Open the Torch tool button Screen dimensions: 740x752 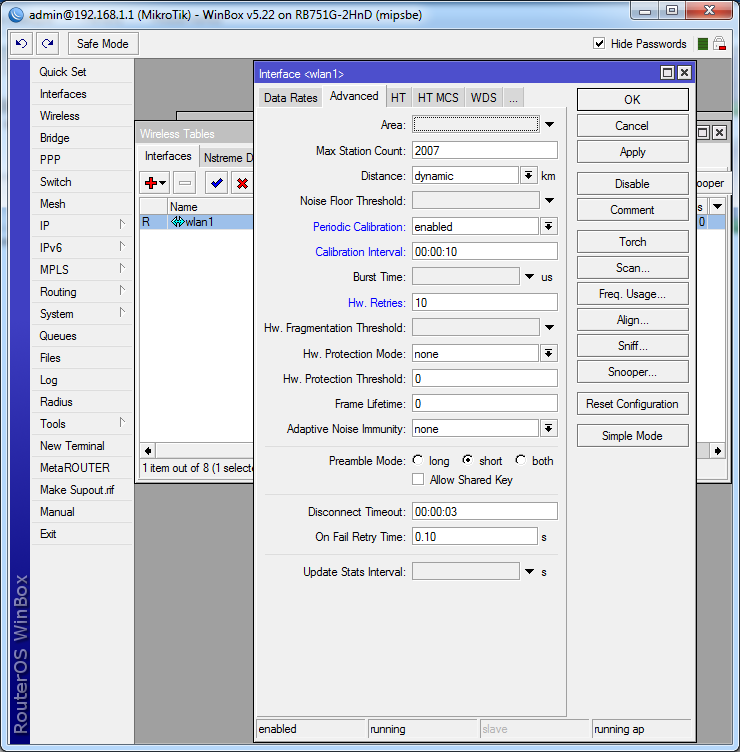(633, 242)
